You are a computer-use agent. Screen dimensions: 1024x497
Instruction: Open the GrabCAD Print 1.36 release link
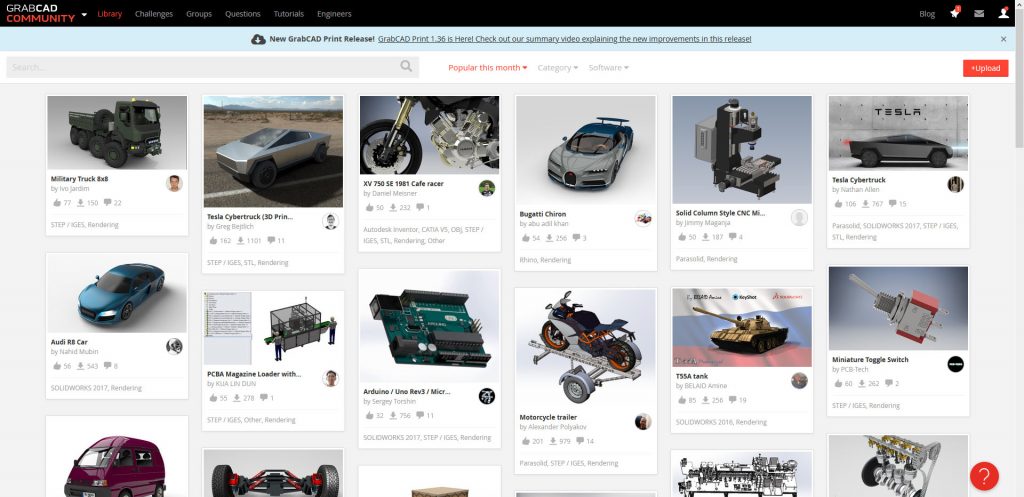[564, 39]
